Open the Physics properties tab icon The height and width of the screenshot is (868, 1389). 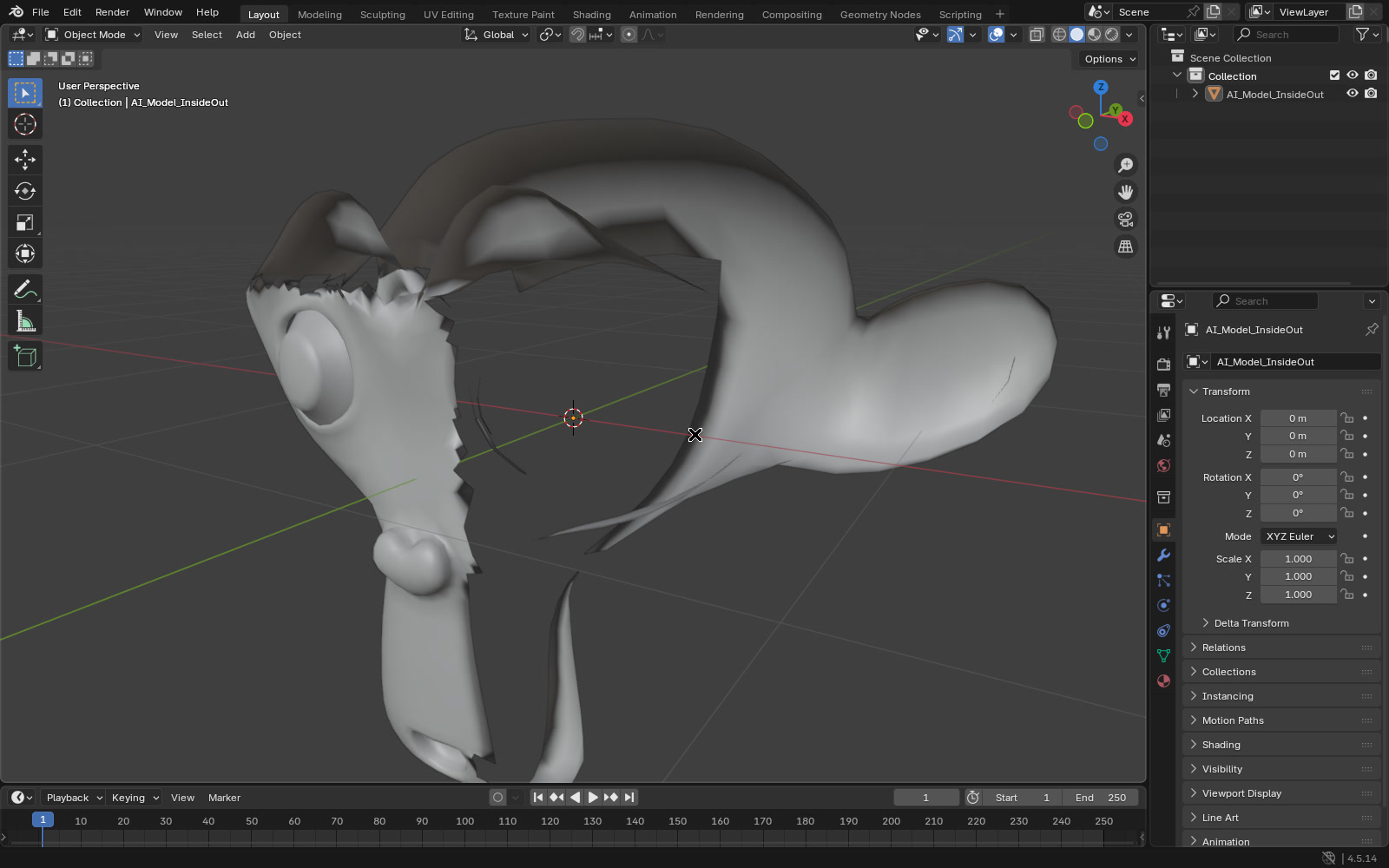1164,606
